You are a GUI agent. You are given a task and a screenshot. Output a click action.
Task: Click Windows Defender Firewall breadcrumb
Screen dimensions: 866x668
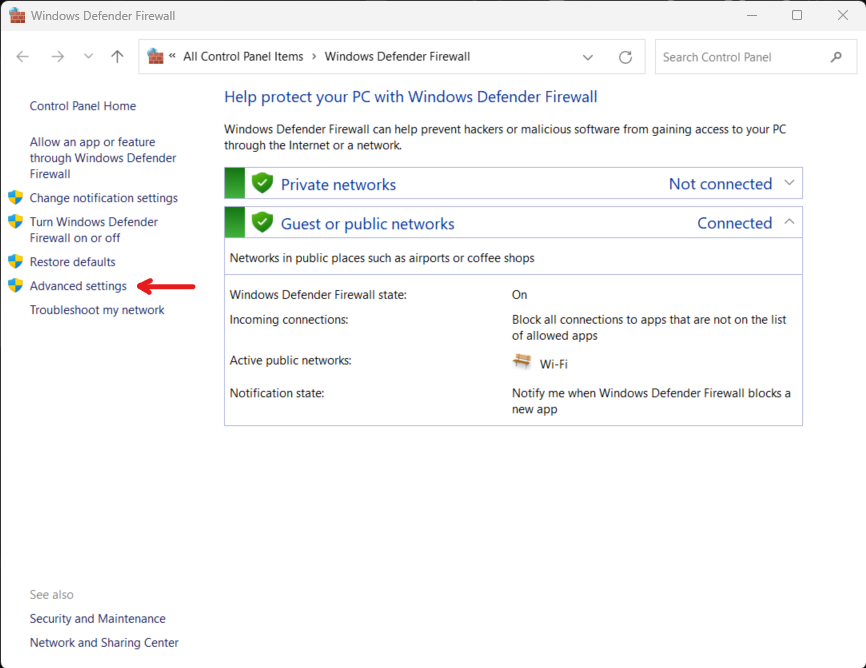397,56
